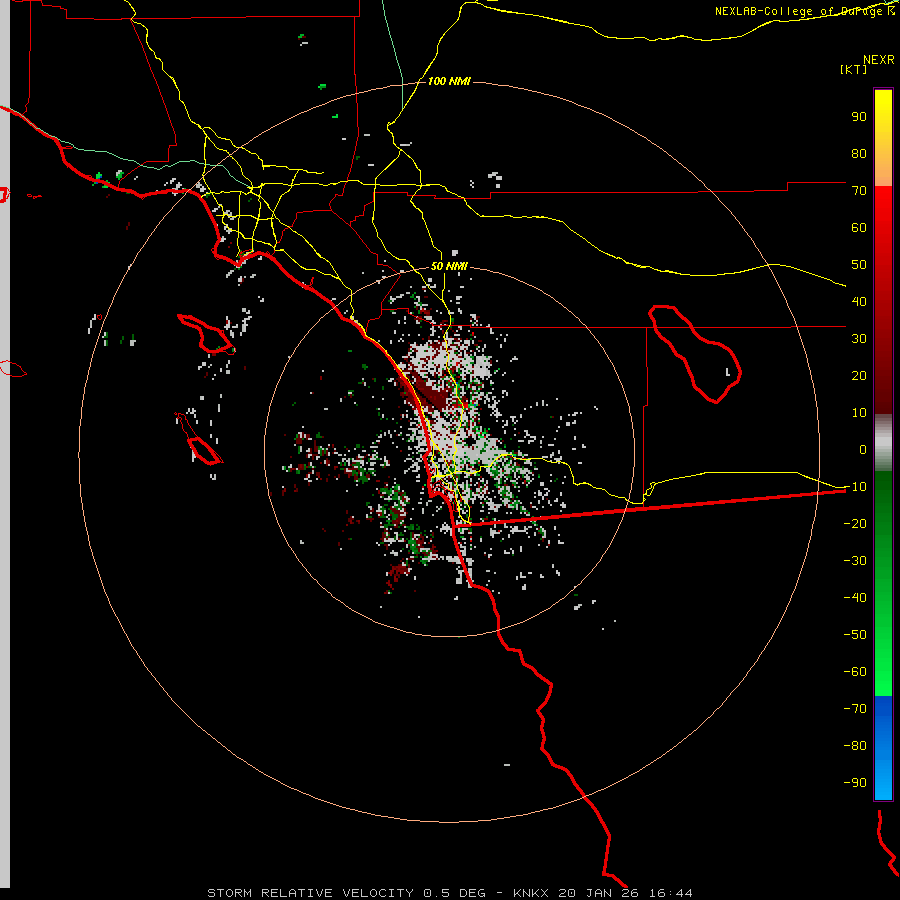Click the -90 knot scale label
The width and height of the screenshot is (900, 900).
[855, 782]
